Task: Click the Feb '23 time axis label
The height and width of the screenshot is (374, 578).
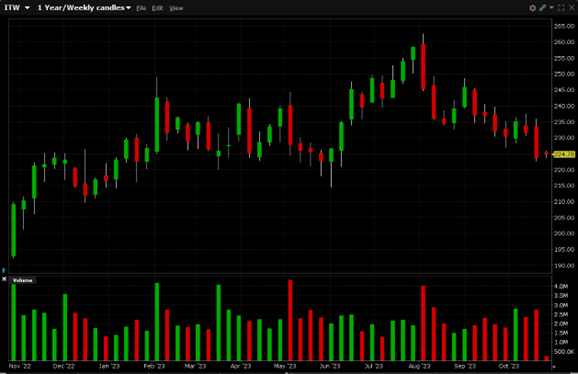Action: (x=154, y=366)
